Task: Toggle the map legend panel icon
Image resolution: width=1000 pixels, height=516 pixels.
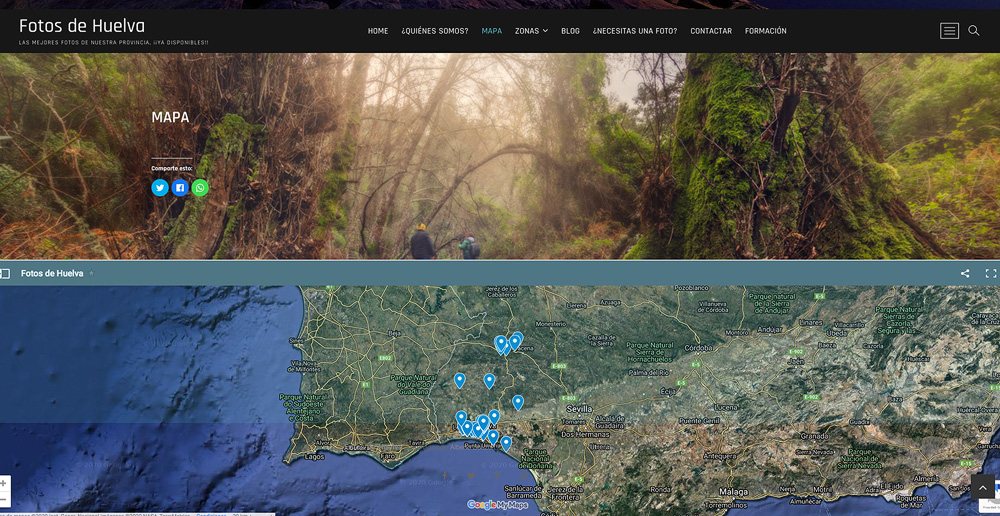Action: coord(5,274)
